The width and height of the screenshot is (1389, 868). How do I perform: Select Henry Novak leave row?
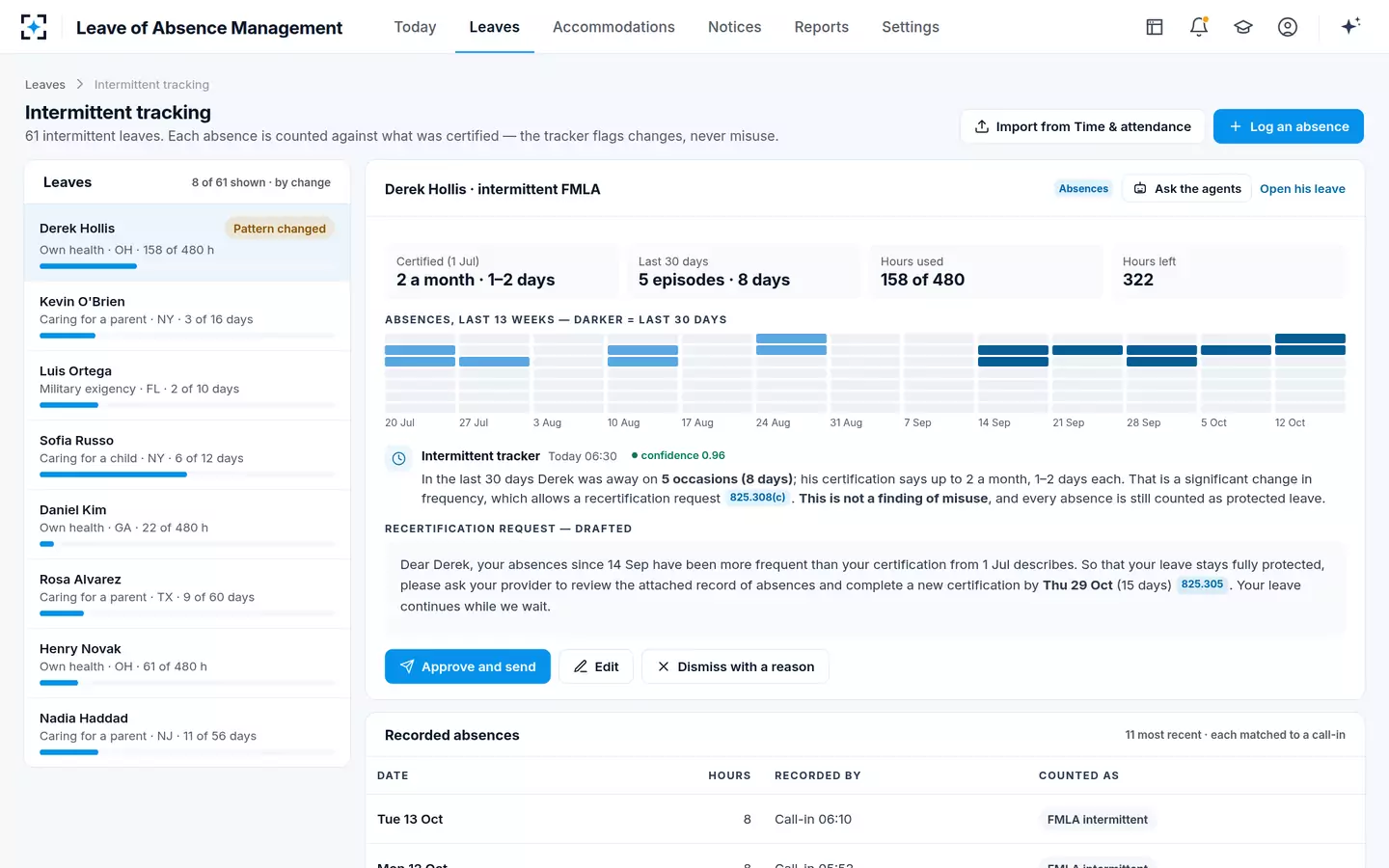(187, 664)
